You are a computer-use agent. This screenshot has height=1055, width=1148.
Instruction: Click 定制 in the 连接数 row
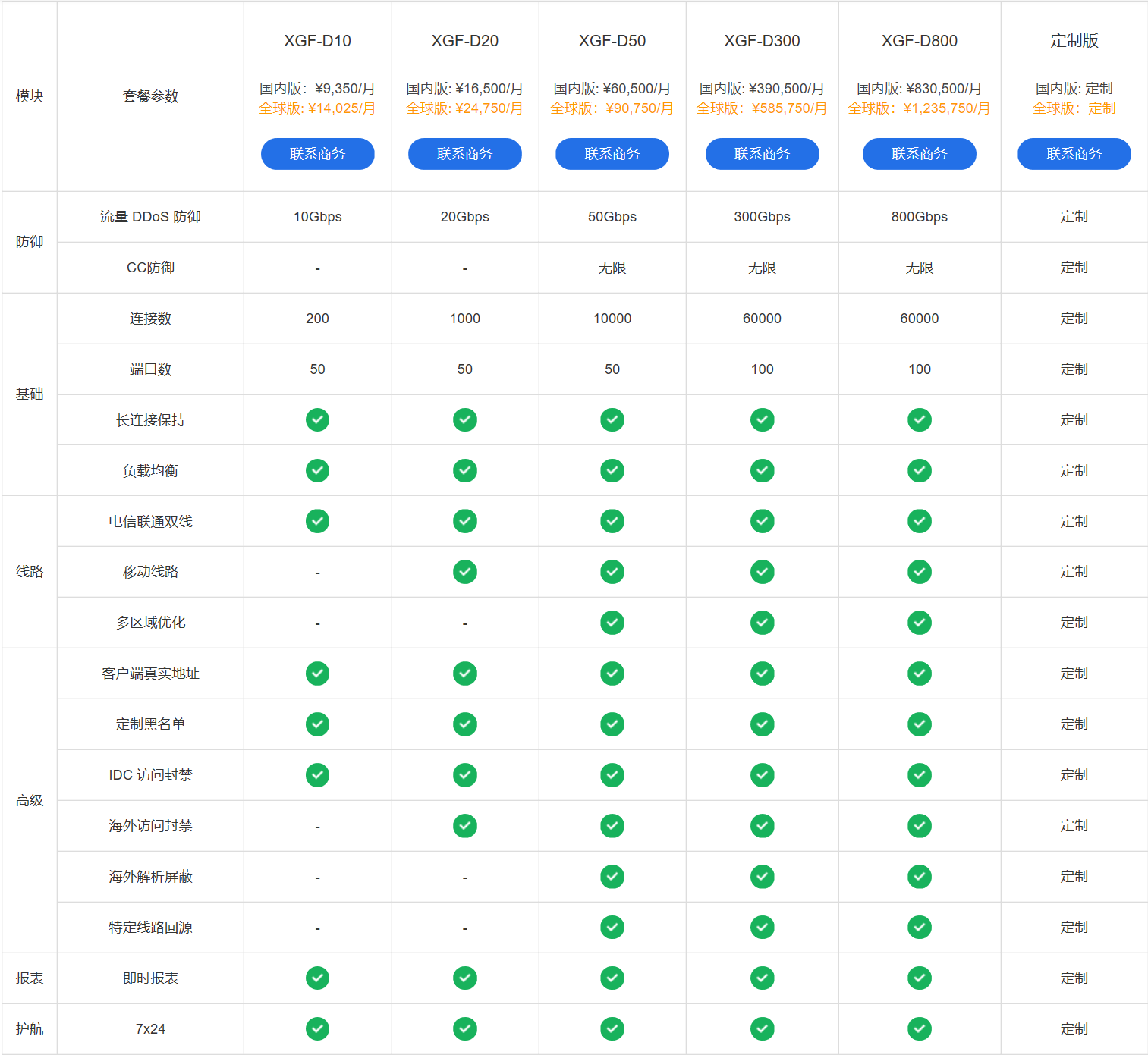click(x=1074, y=319)
